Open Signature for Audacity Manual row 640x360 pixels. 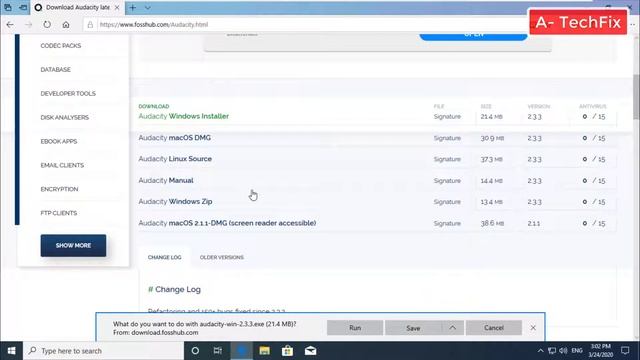click(x=447, y=181)
